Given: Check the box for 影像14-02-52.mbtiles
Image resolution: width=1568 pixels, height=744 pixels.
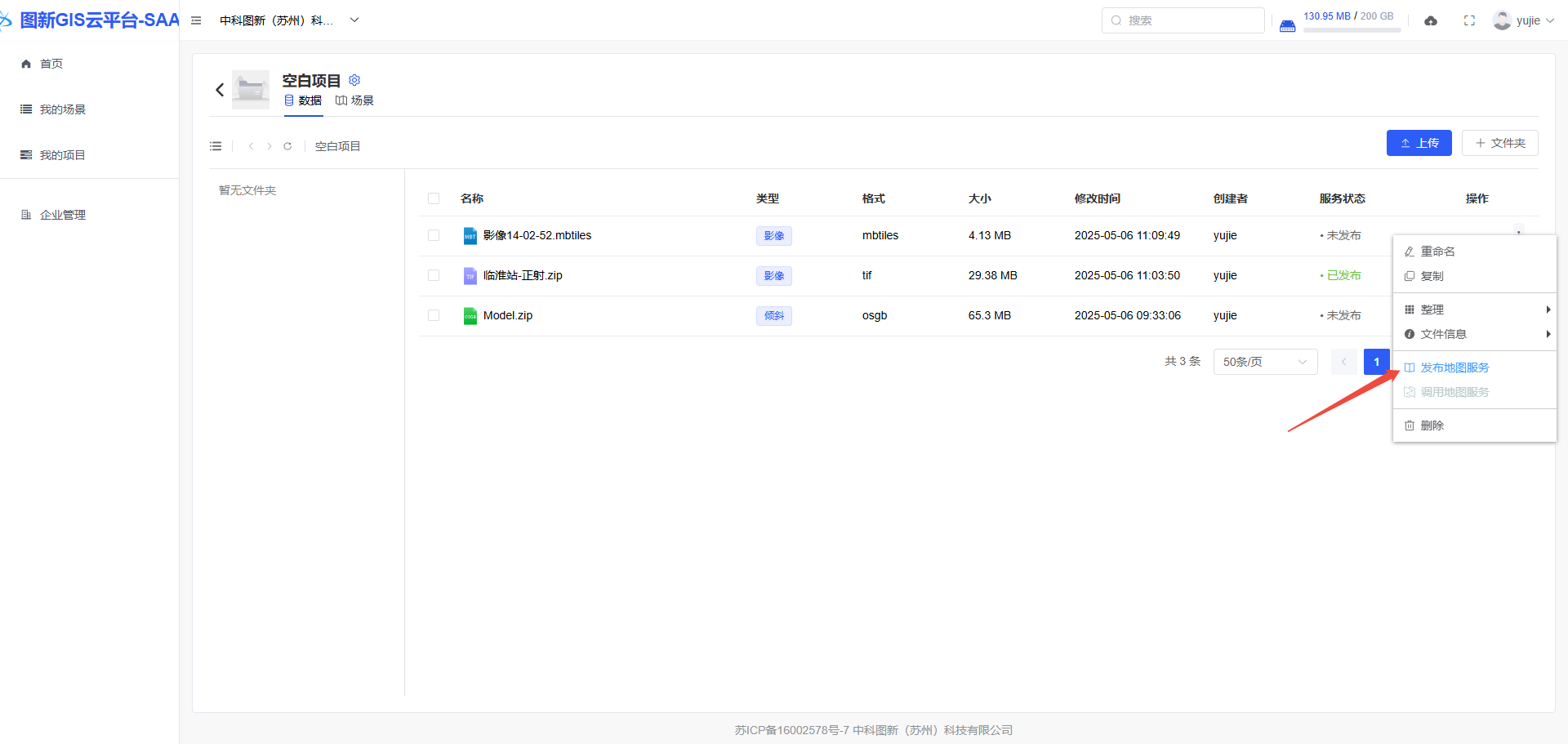Looking at the screenshot, I should coord(434,235).
